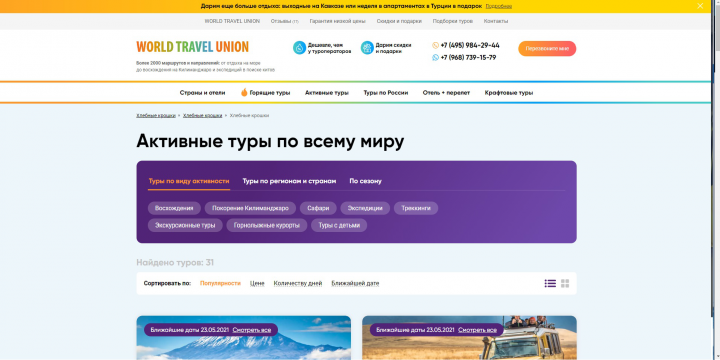Filter by Покорение Килиманджаро tag
Image resolution: width=720 pixels, height=360 pixels.
click(x=250, y=208)
